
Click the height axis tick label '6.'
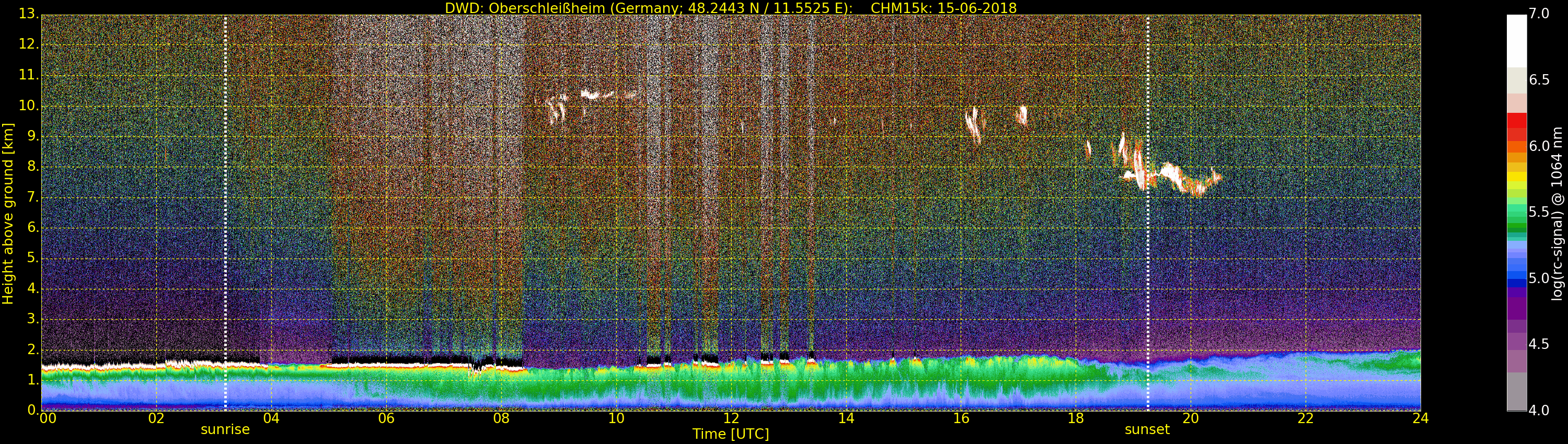point(33,227)
